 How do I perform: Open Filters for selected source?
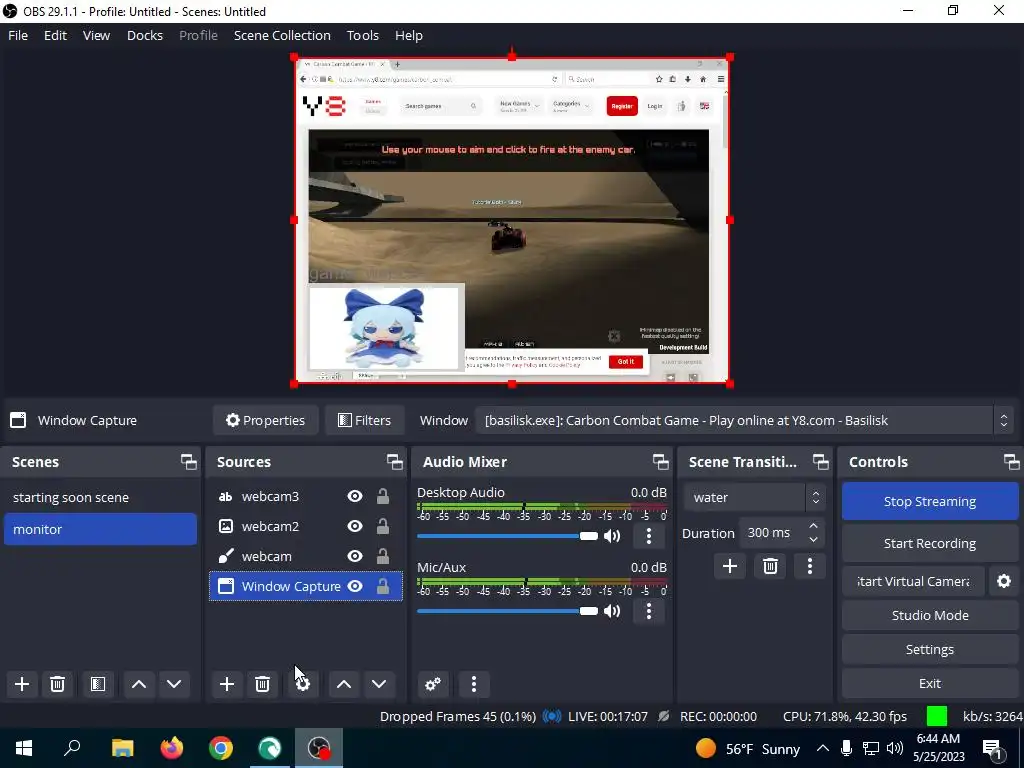pyautogui.click(x=364, y=421)
